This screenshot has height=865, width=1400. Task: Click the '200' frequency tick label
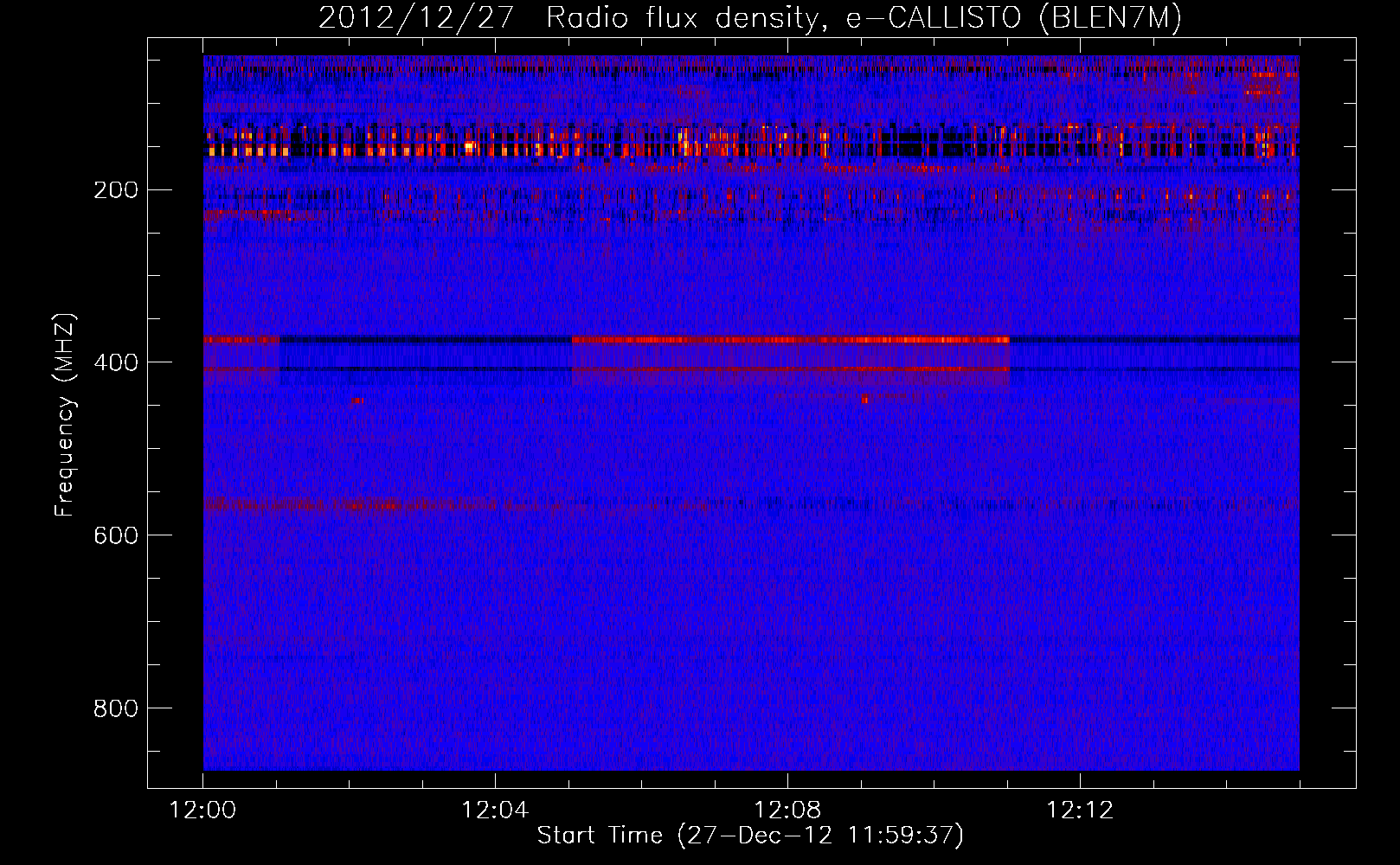116,190
